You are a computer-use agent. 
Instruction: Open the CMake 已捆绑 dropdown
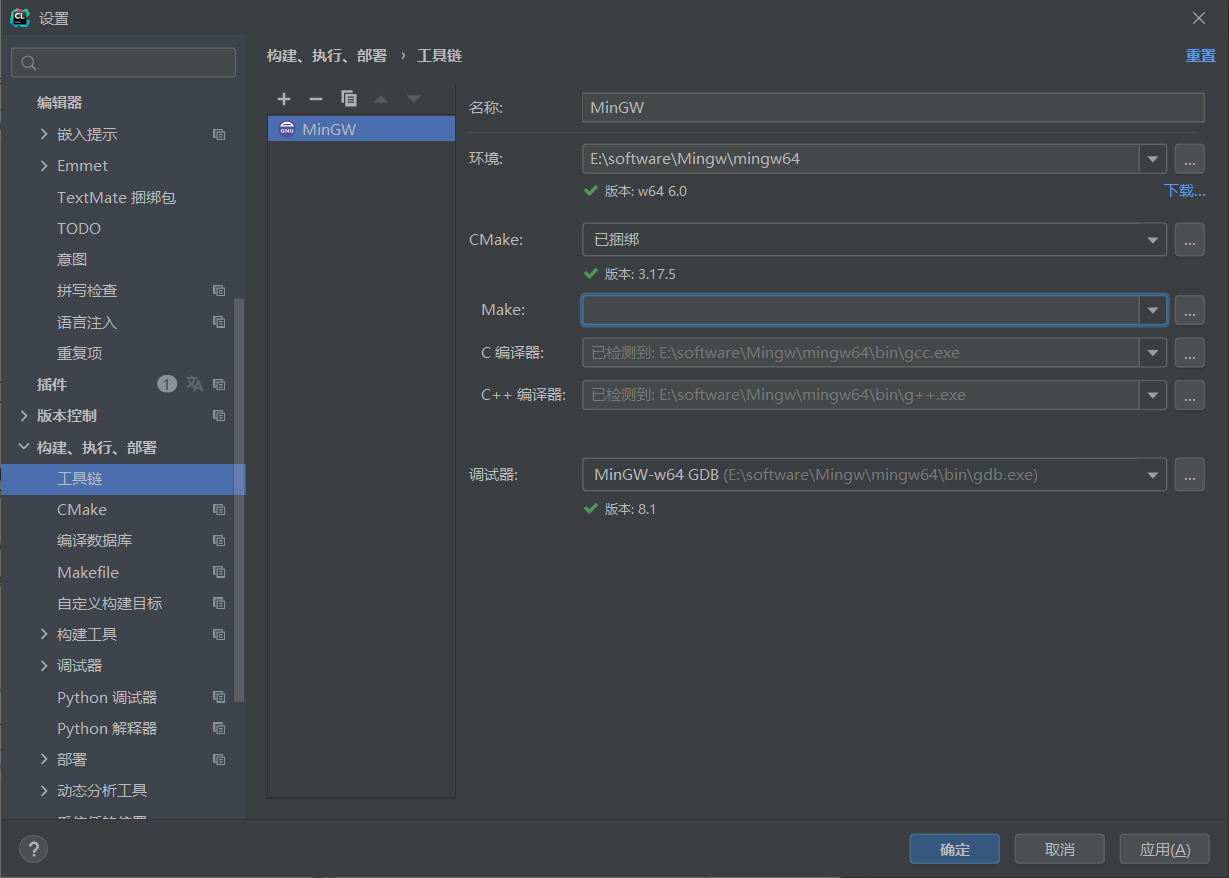point(1153,240)
